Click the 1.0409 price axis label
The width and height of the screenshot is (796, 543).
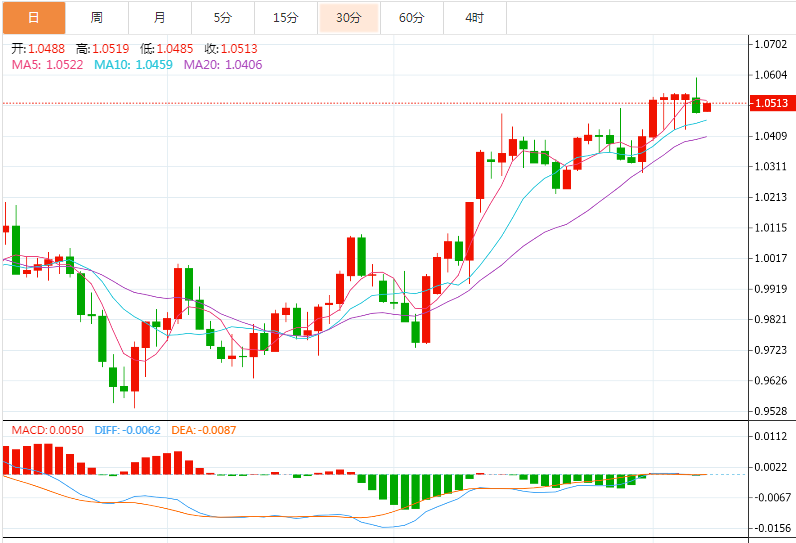tap(771, 135)
